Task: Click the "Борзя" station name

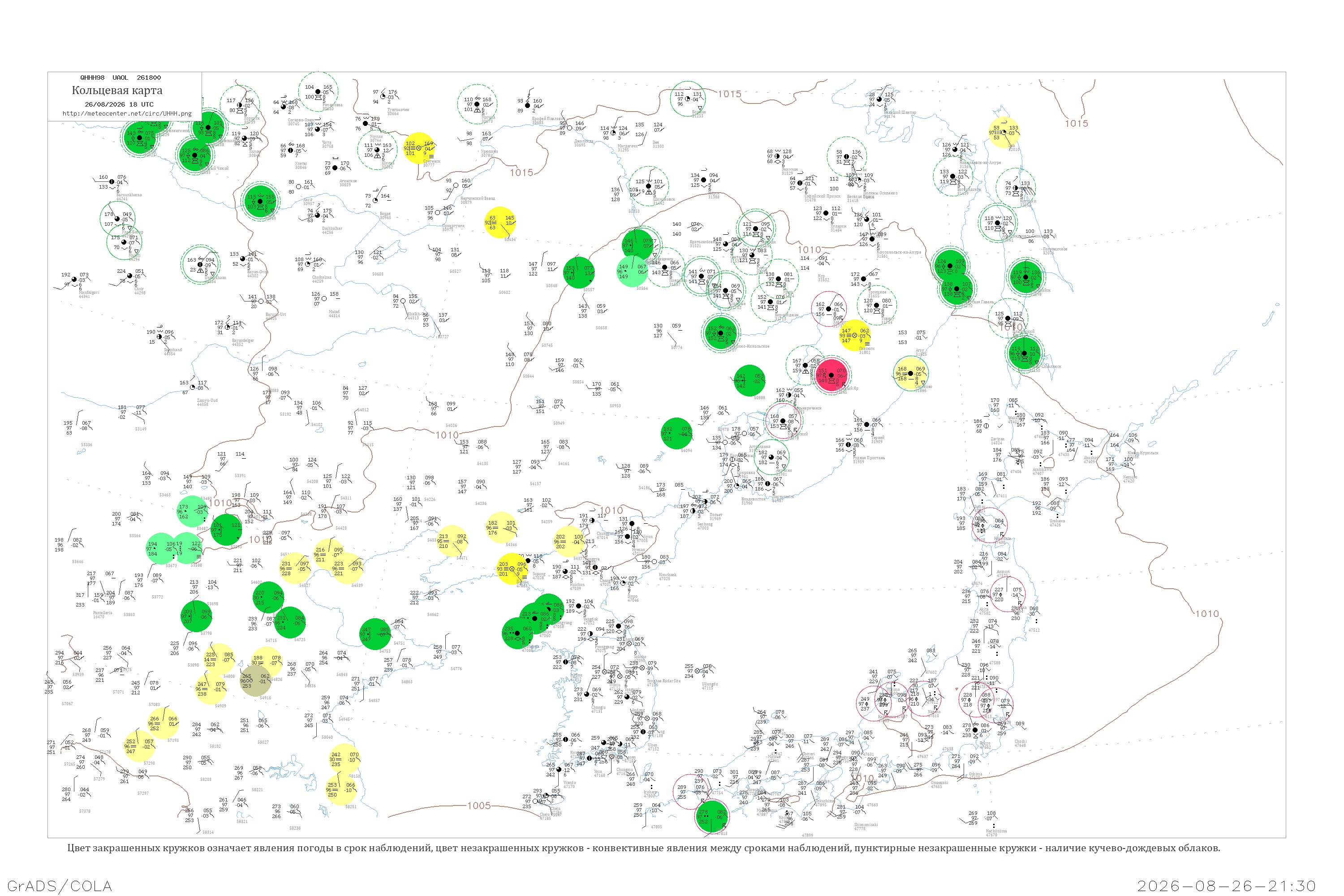Action: pyautogui.click(x=385, y=214)
